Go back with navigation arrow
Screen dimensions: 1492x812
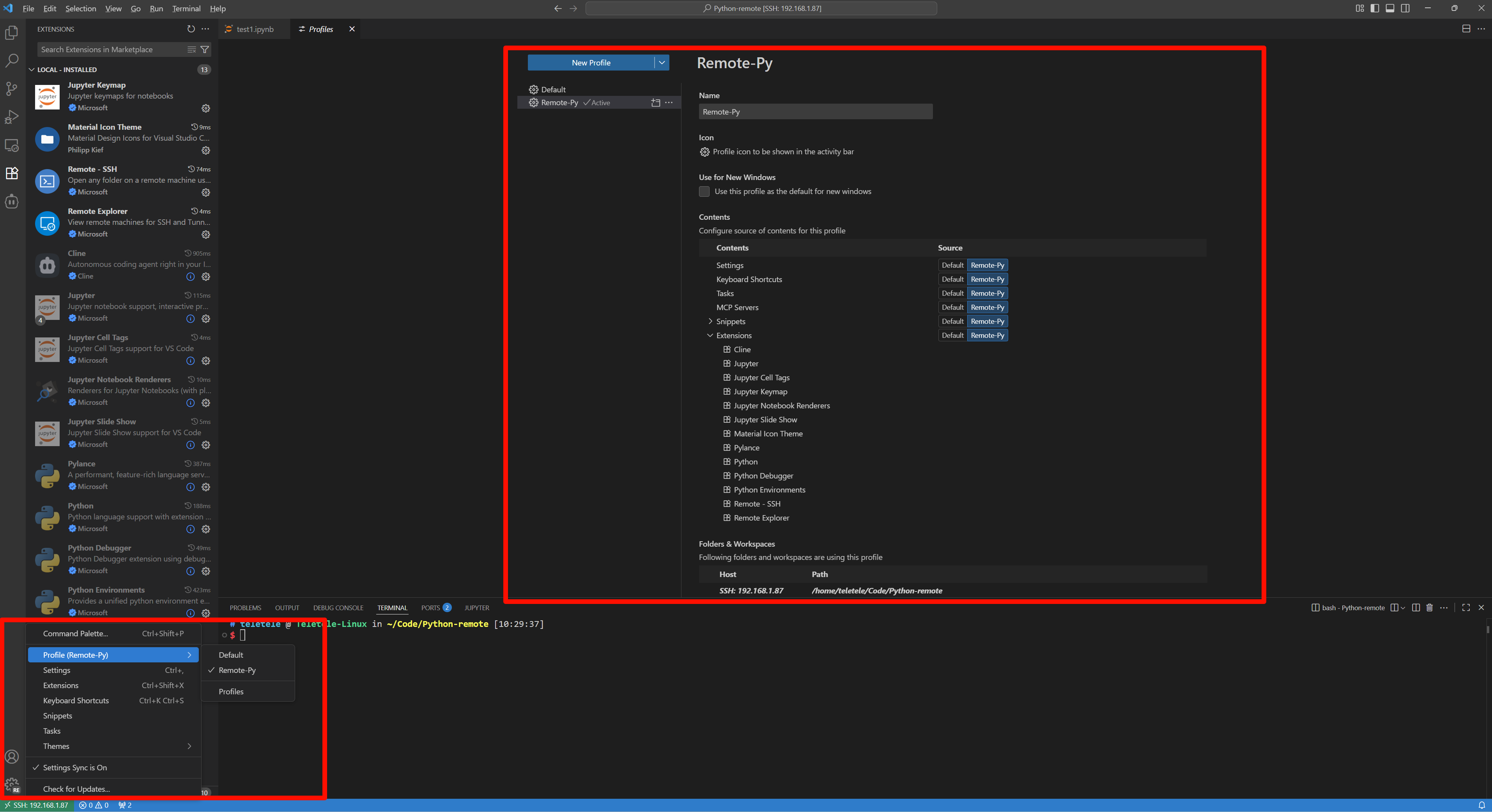click(x=558, y=8)
